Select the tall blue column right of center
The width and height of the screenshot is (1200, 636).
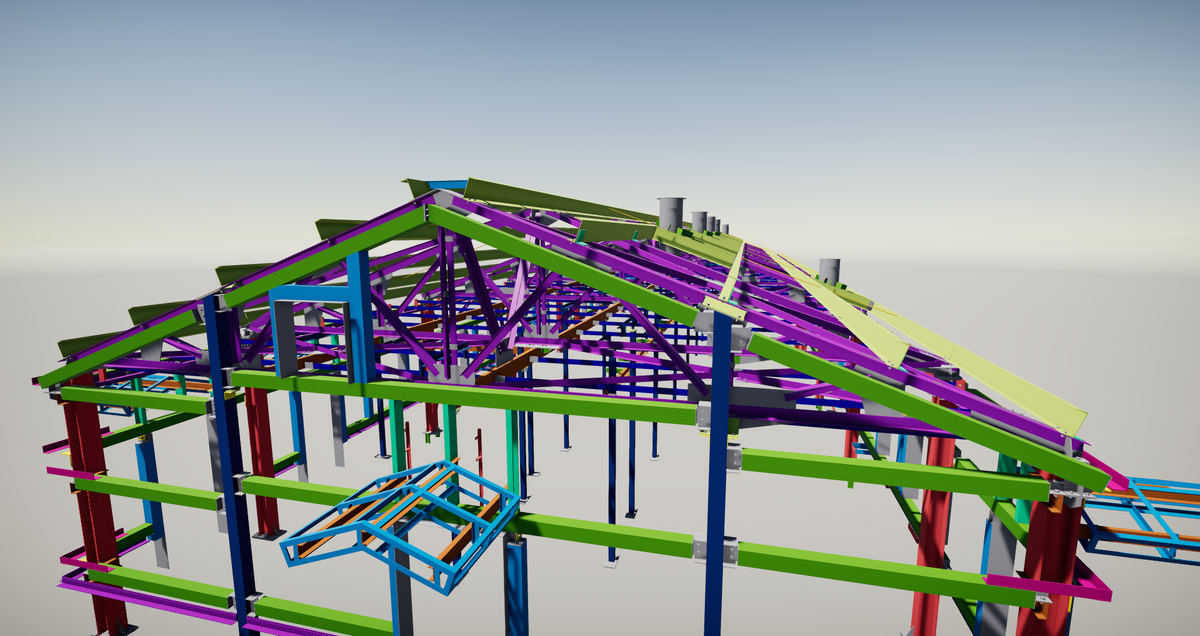click(716, 470)
